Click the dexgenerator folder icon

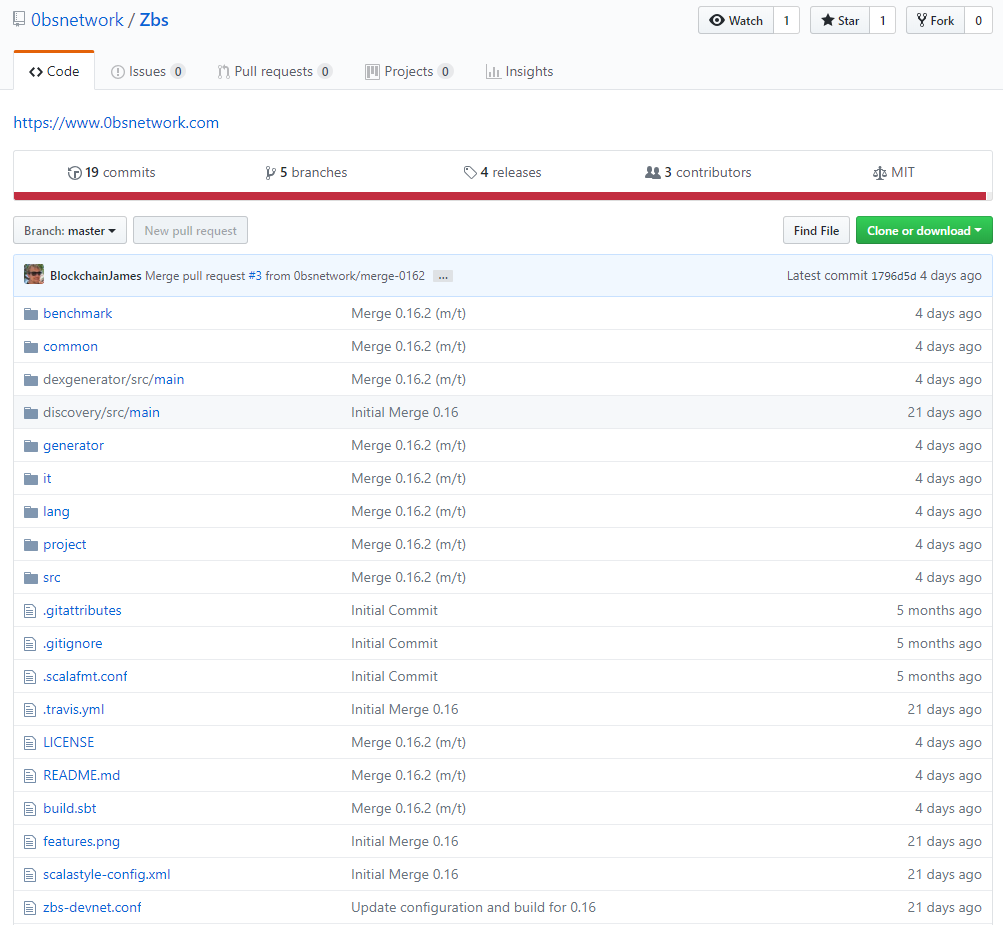(31, 380)
